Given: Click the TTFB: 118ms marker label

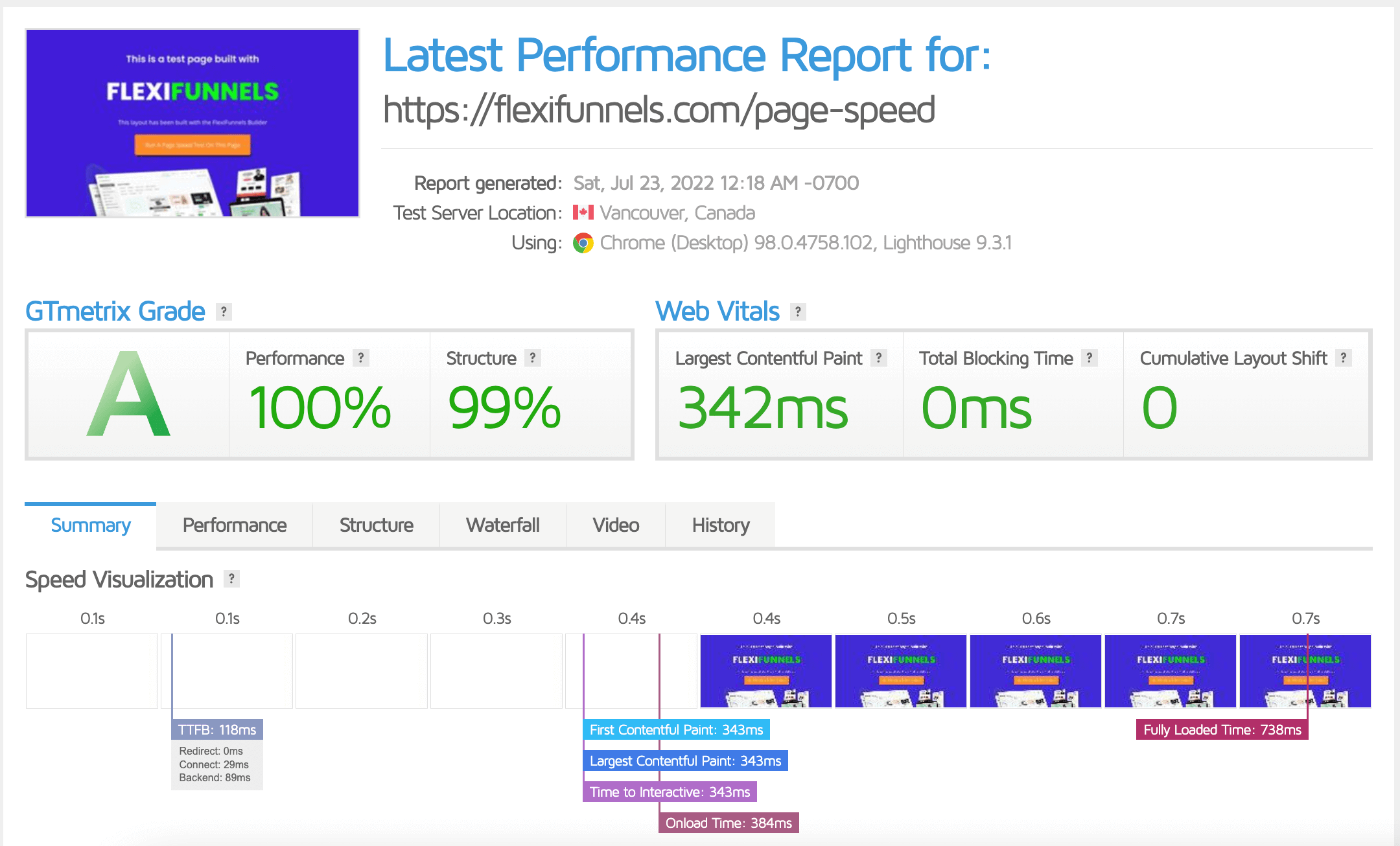Looking at the screenshot, I should 217,729.
